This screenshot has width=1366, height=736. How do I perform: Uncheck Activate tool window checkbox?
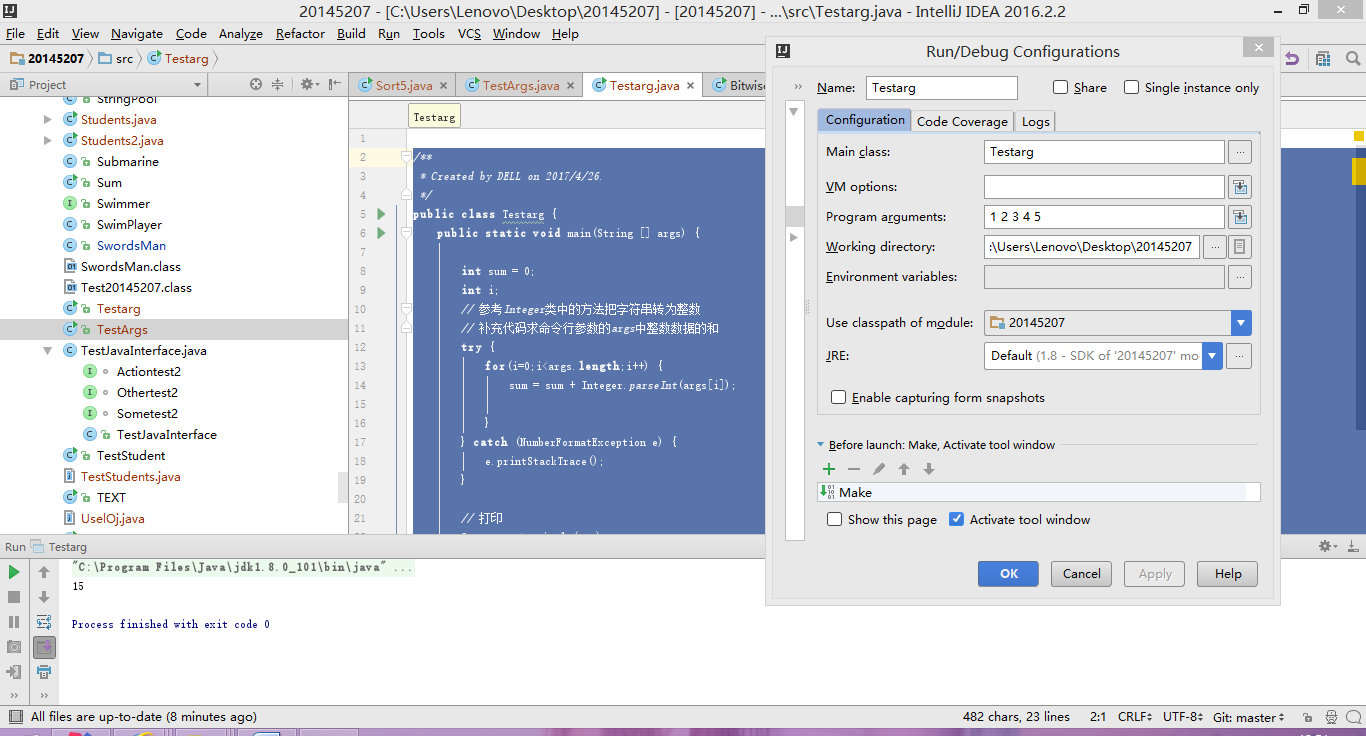click(957, 519)
